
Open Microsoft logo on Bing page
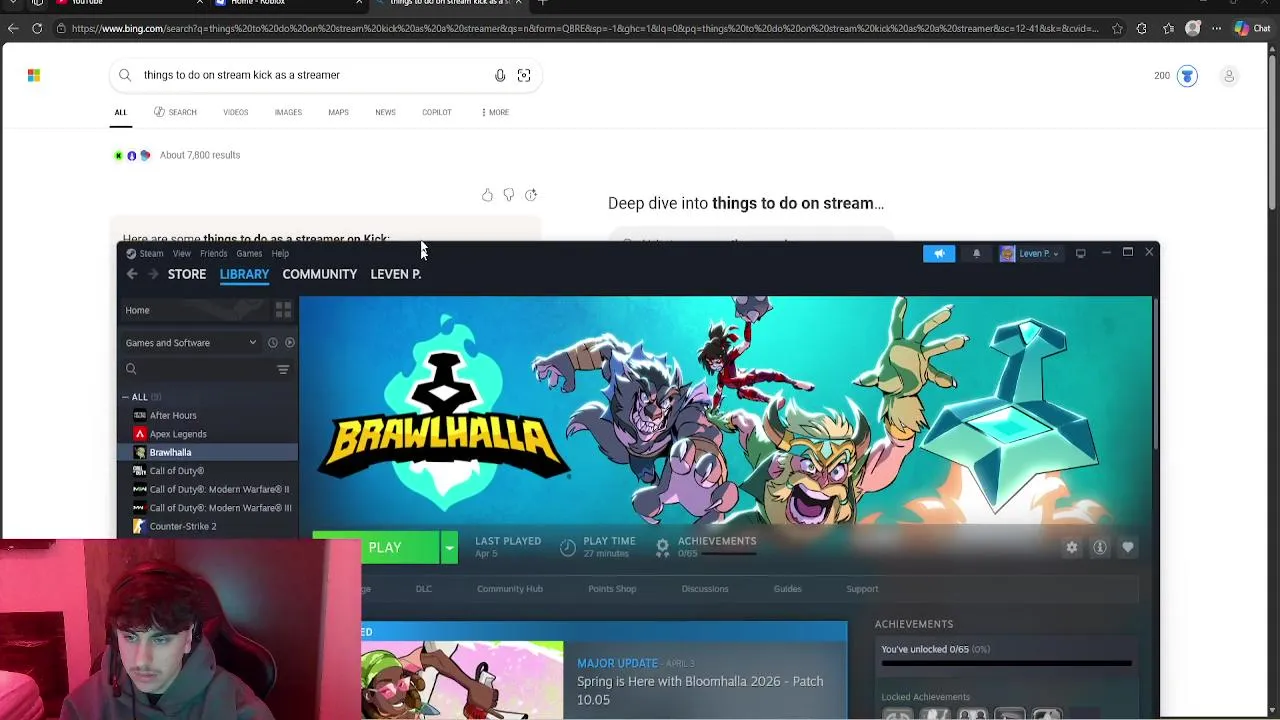point(34,75)
